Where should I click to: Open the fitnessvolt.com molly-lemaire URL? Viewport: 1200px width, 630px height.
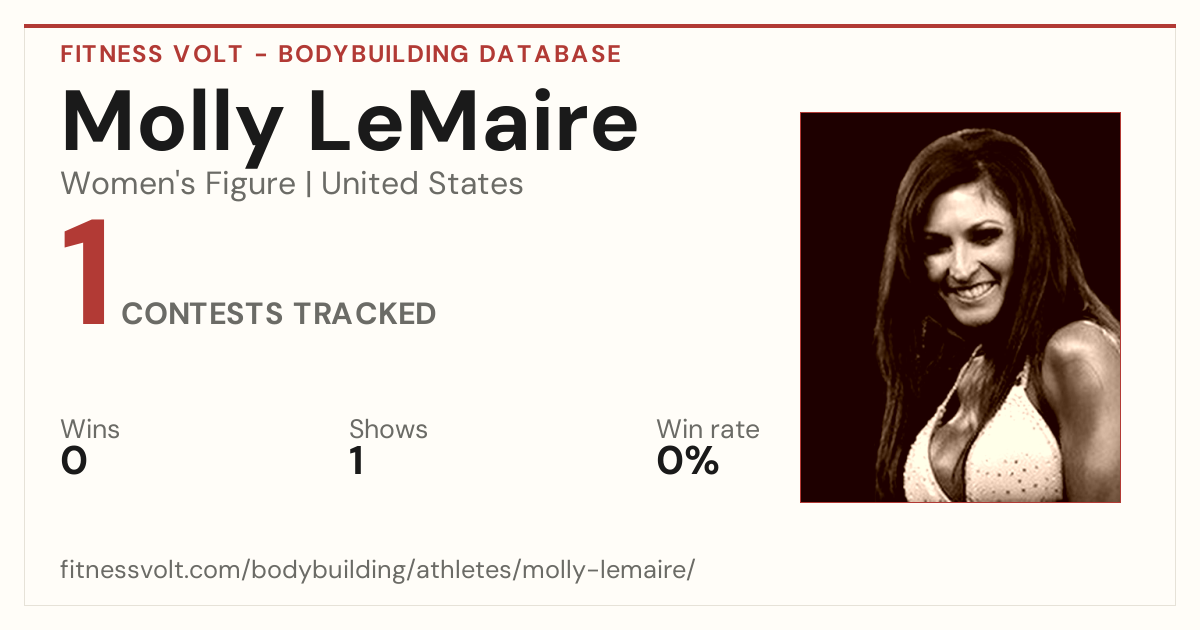pos(377,570)
